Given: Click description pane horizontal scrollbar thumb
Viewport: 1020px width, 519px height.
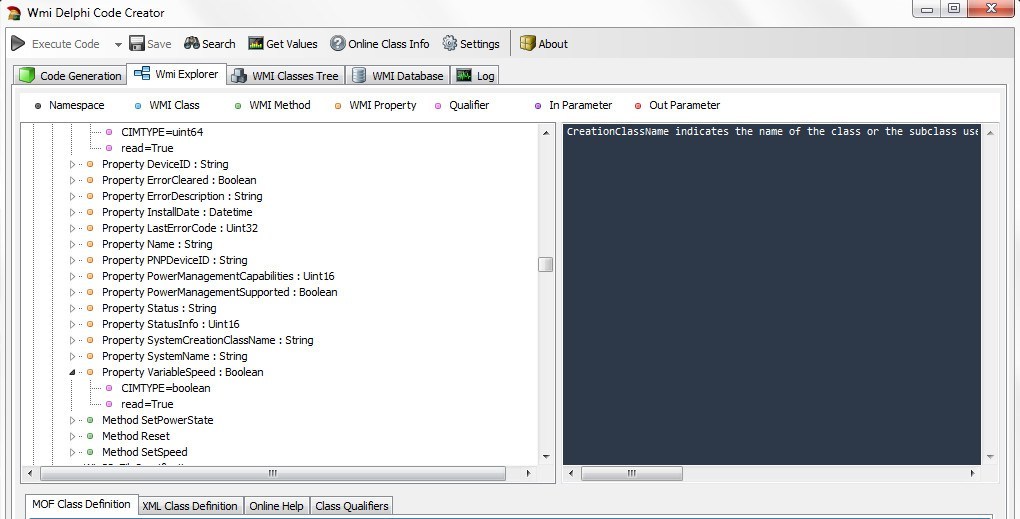Looking at the screenshot, I should point(632,473).
